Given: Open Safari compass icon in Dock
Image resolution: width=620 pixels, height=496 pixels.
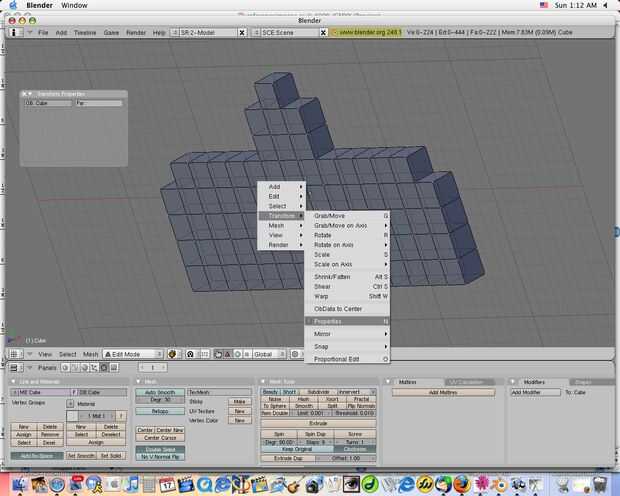Looking at the screenshot, I should click(x=57, y=485).
